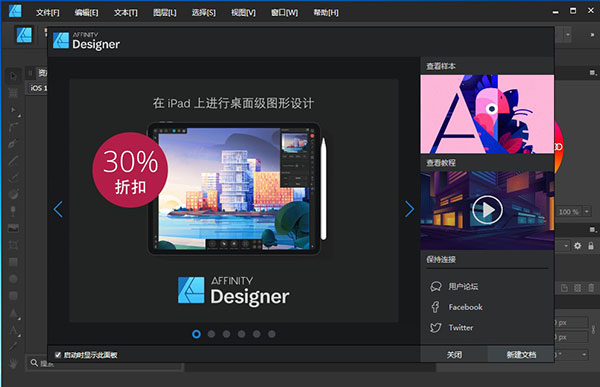The height and width of the screenshot is (387, 600).
Task: Open the layers panel options menu near 100 %
Action: [x=592, y=229]
